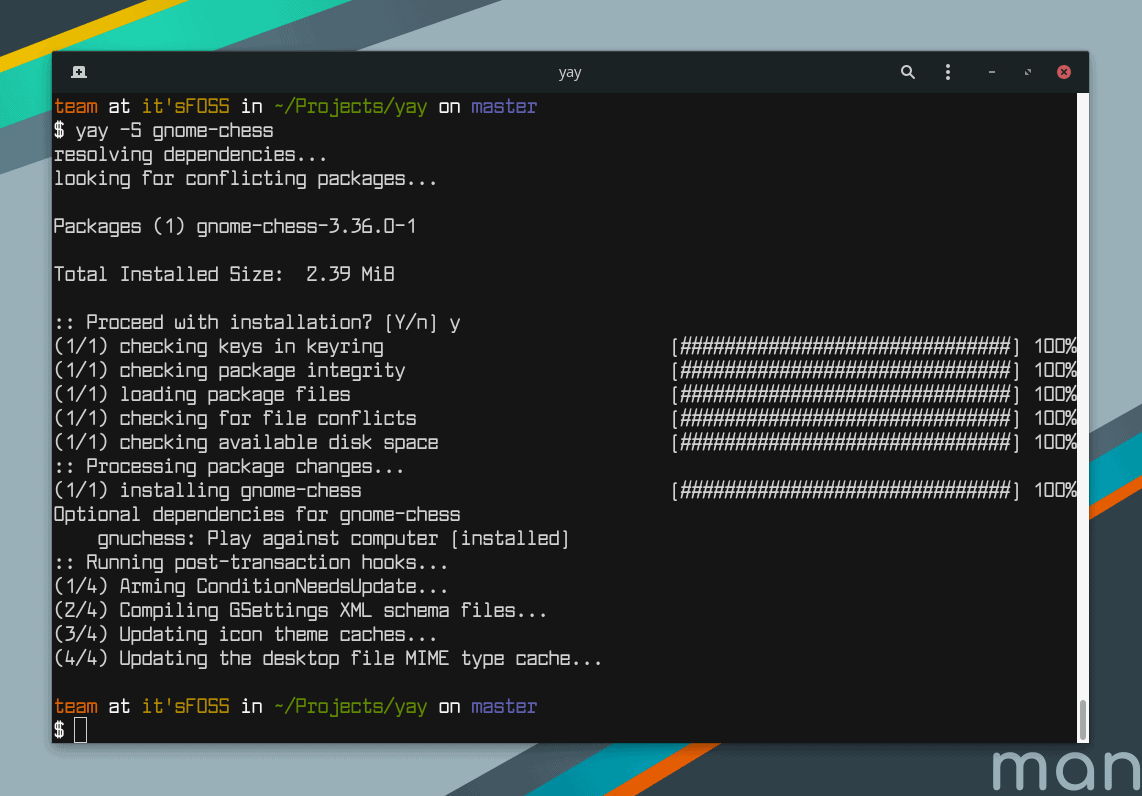This screenshot has width=1142, height=796.
Task: Click the search magnifier icon
Action: (x=907, y=72)
